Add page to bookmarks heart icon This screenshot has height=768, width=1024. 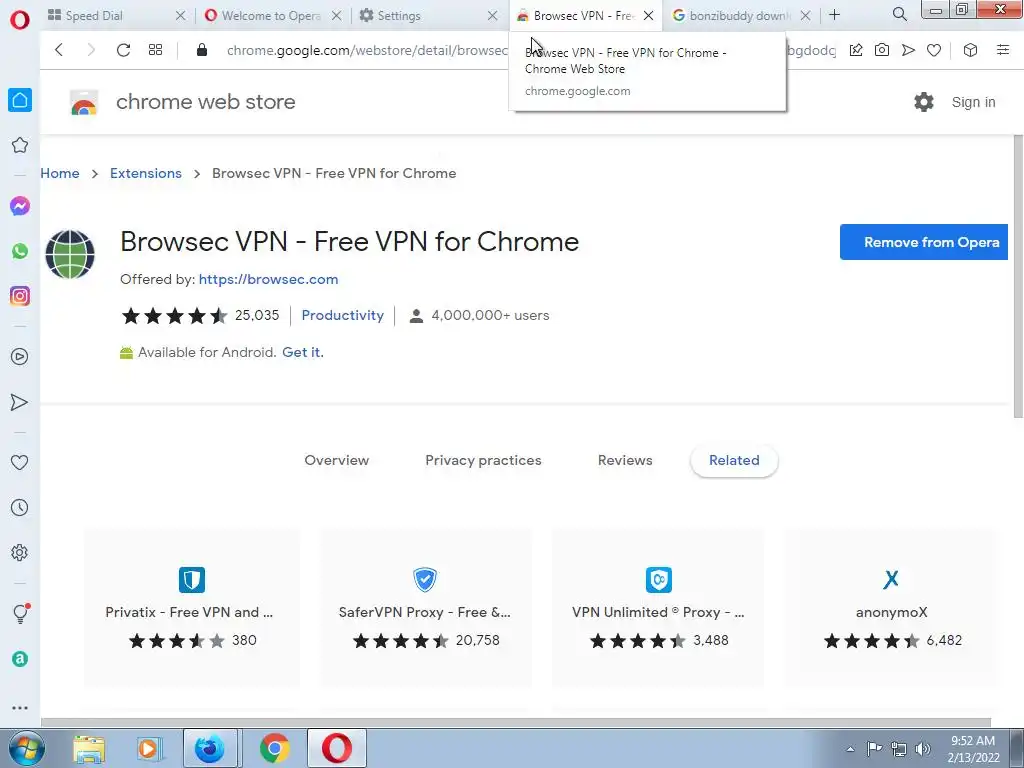click(x=934, y=50)
